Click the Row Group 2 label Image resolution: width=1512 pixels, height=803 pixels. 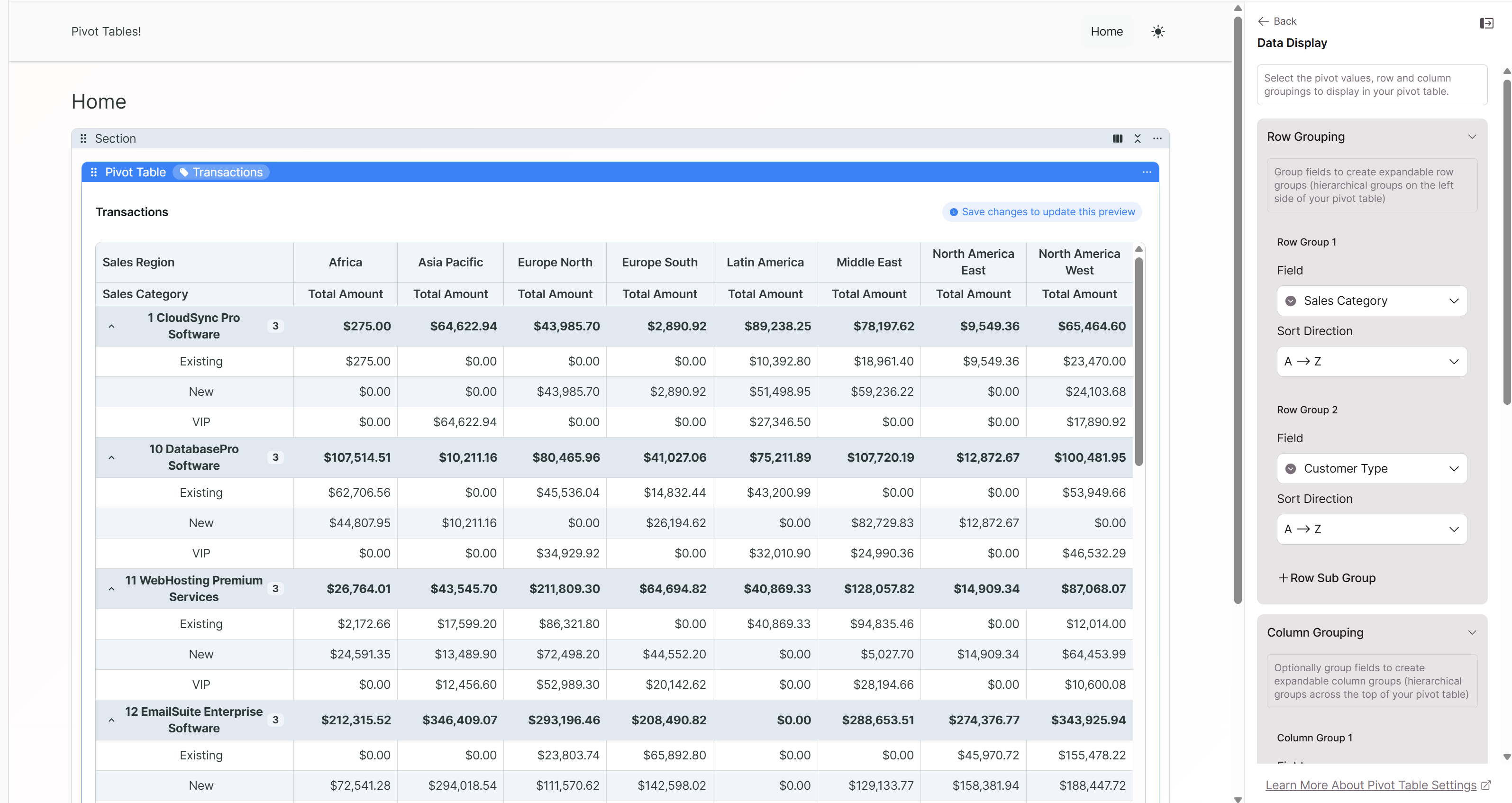click(x=1307, y=411)
